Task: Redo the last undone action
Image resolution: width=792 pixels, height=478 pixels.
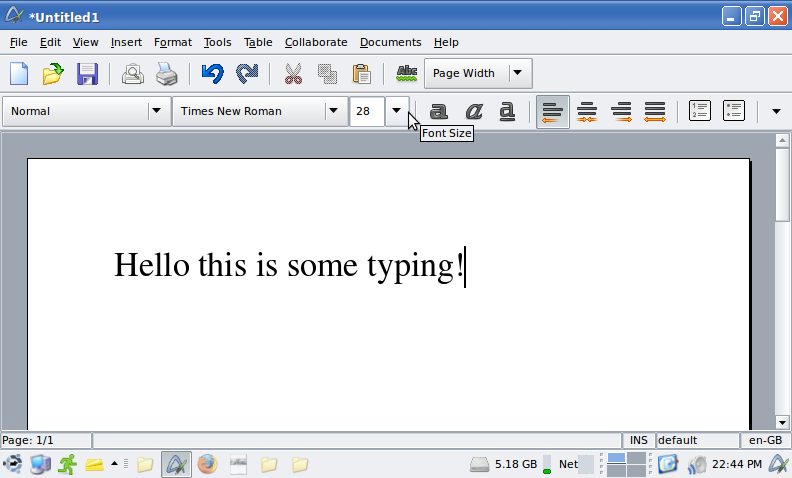Action: 246,73
